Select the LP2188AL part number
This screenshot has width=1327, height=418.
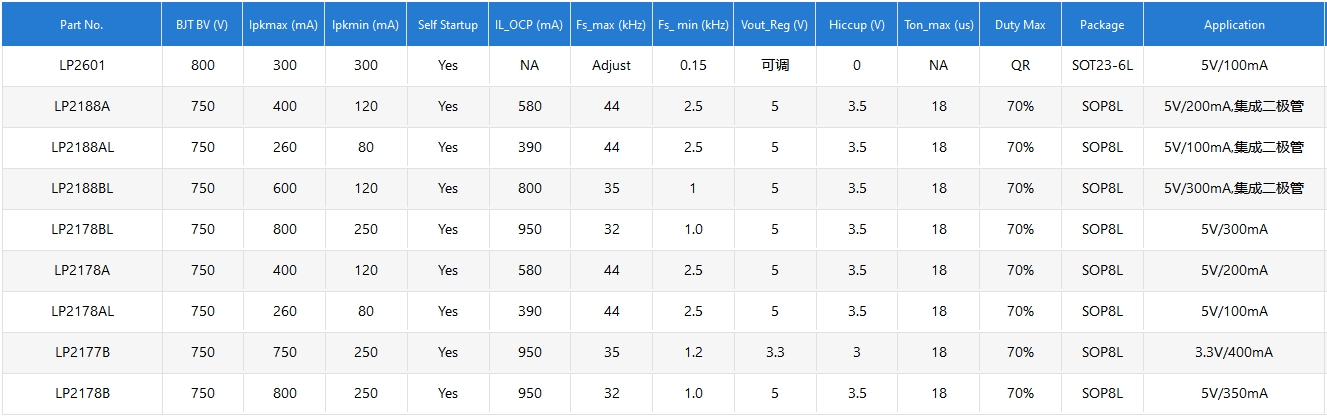coord(82,147)
